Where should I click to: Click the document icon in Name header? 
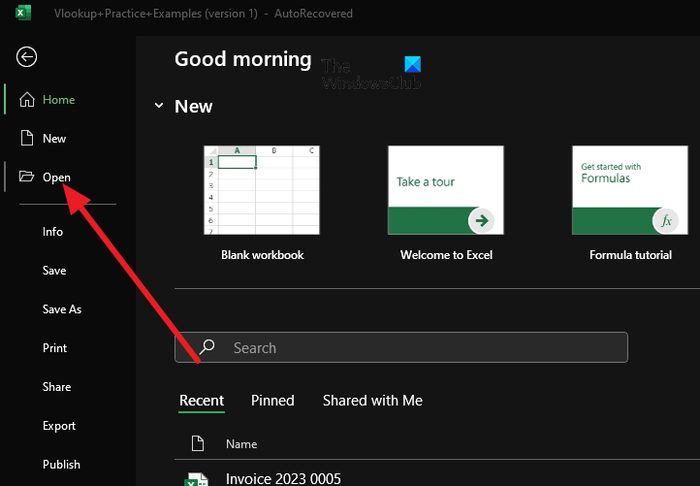[x=197, y=444]
